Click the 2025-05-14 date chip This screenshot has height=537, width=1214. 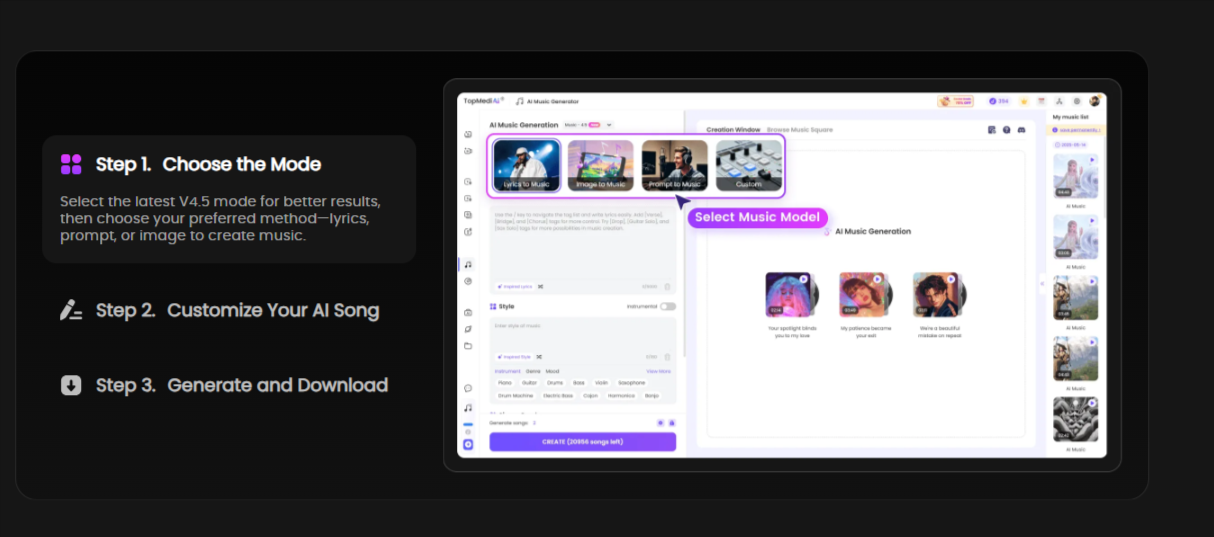pos(1070,145)
